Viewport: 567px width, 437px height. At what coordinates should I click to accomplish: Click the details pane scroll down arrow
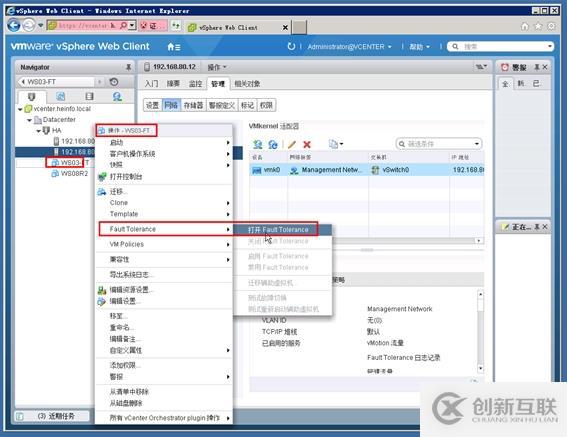point(480,368)
